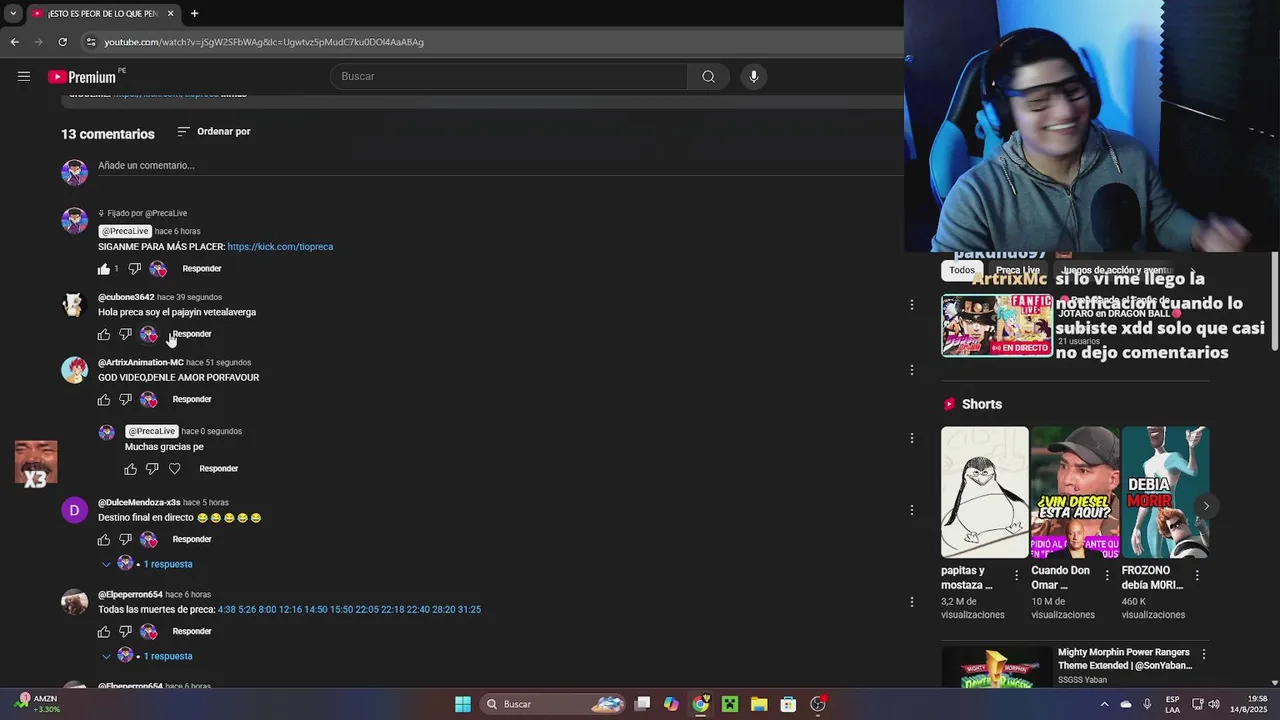This screenshot has width=1280, height=720.
Task: Reply to @DulceMendoza-x3s comment
Action: 192,540
